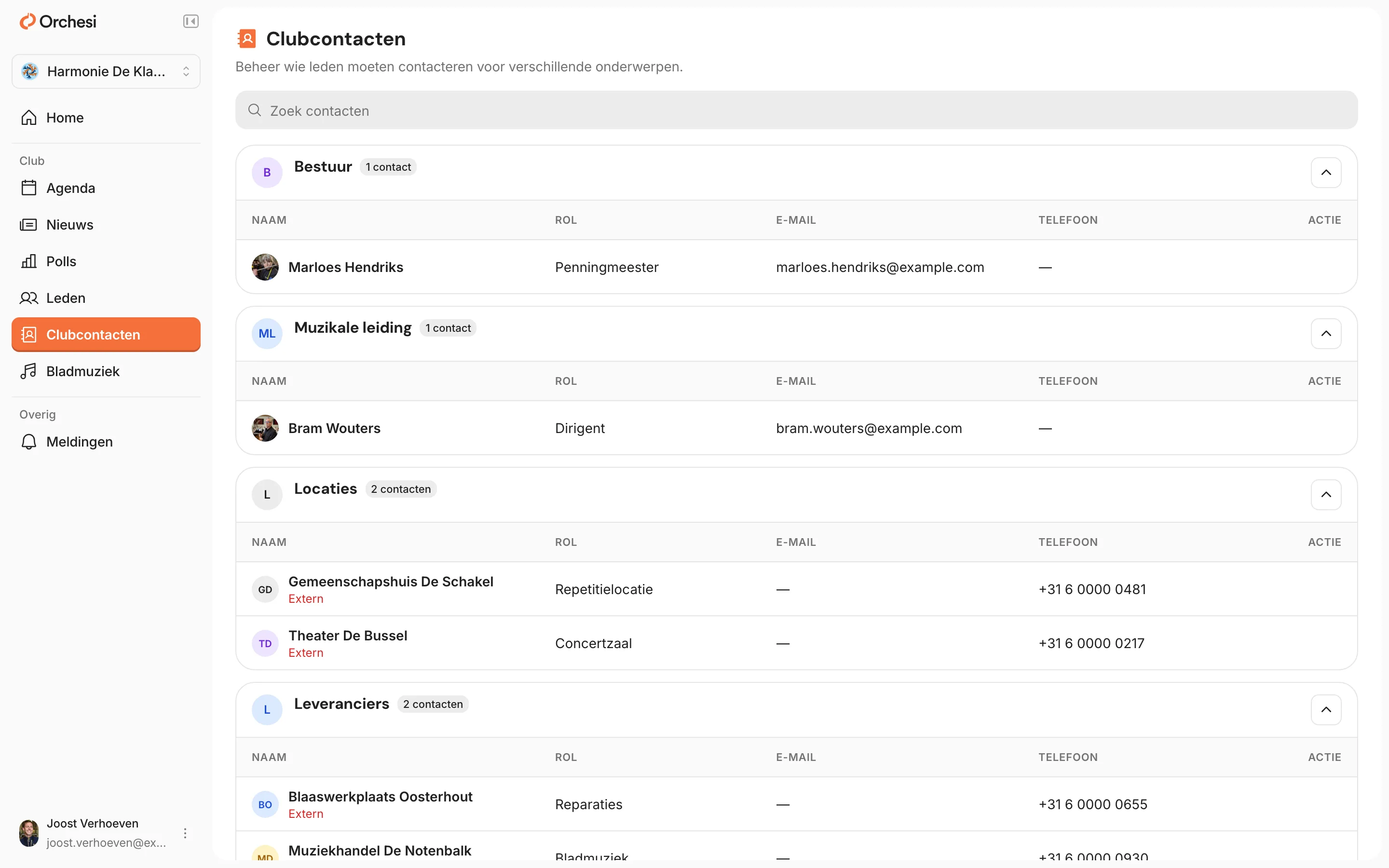Select the Marloes Hendriks name
1389x868 pixels.
click(345, 267)
